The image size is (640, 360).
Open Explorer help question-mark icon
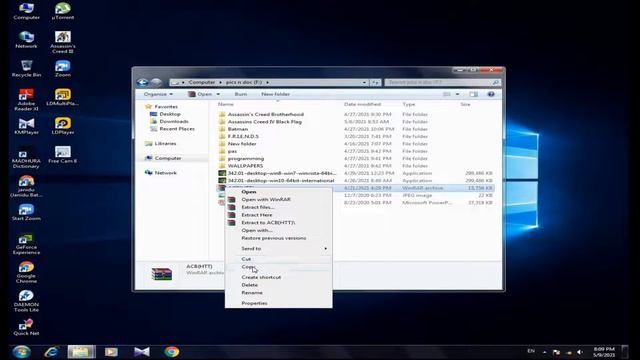pyautogui.click(x=491, y=94)
